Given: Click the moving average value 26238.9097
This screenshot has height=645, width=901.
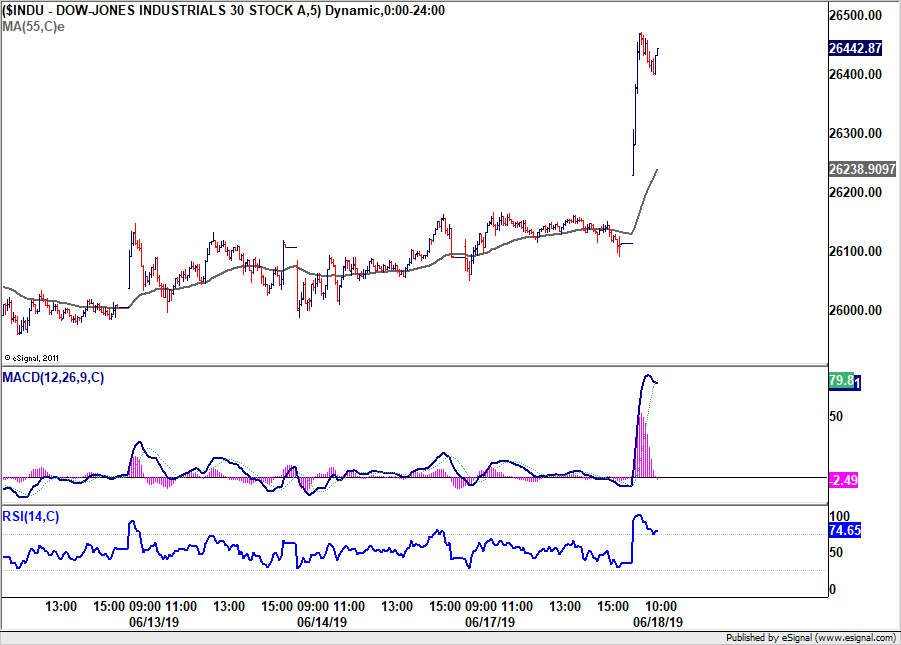Looking at the screenshot, I should [862, 169].
